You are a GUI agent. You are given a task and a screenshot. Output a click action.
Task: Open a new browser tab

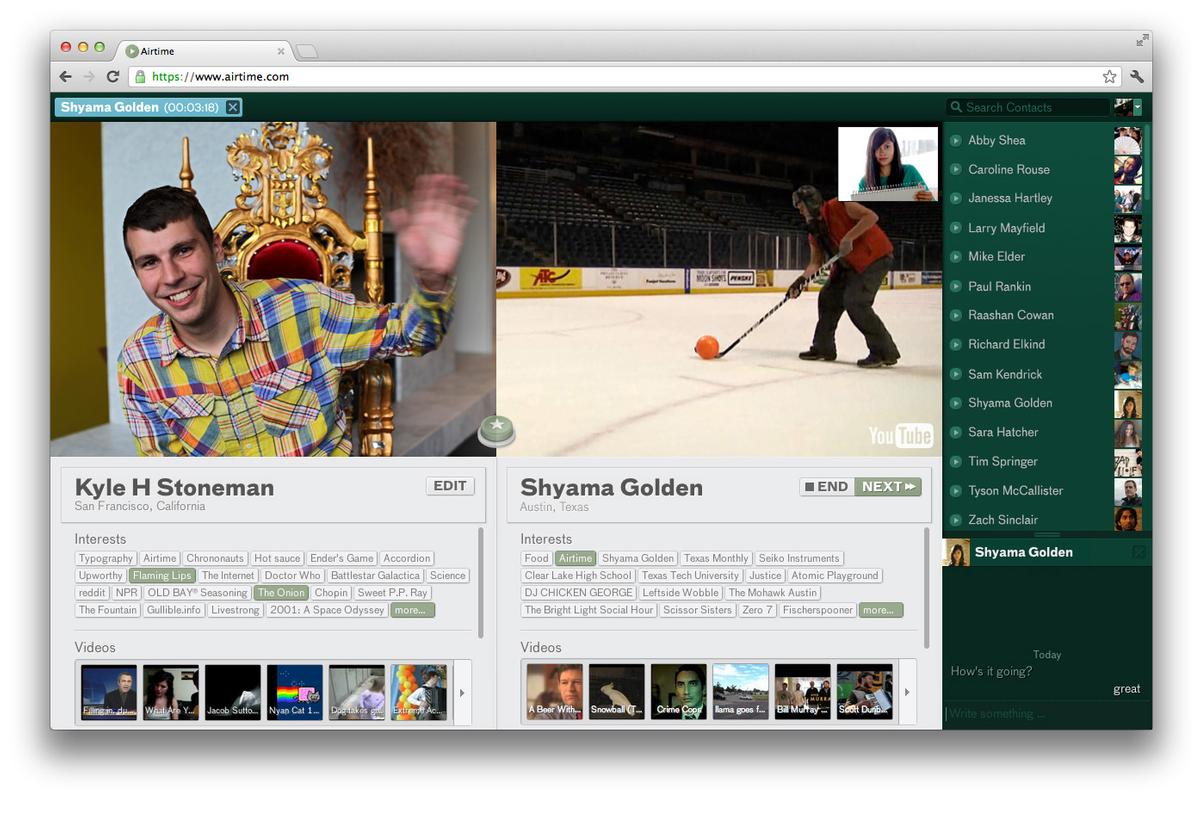click(307, 51)
